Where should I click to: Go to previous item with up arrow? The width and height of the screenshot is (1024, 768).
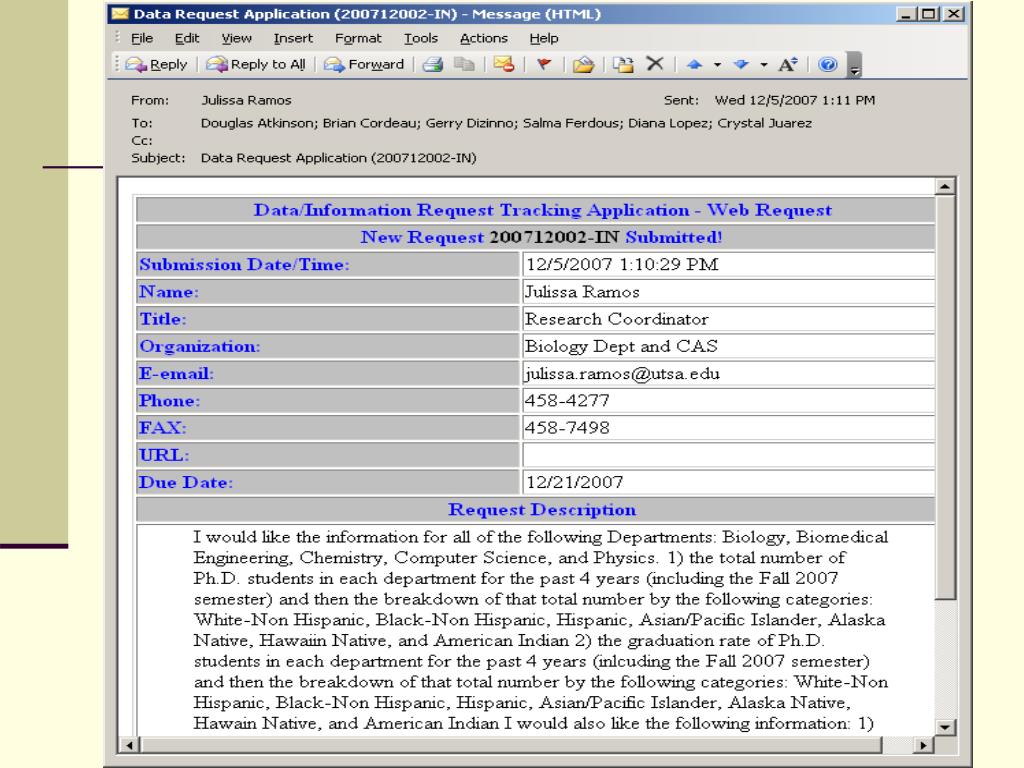pos(694,64)
